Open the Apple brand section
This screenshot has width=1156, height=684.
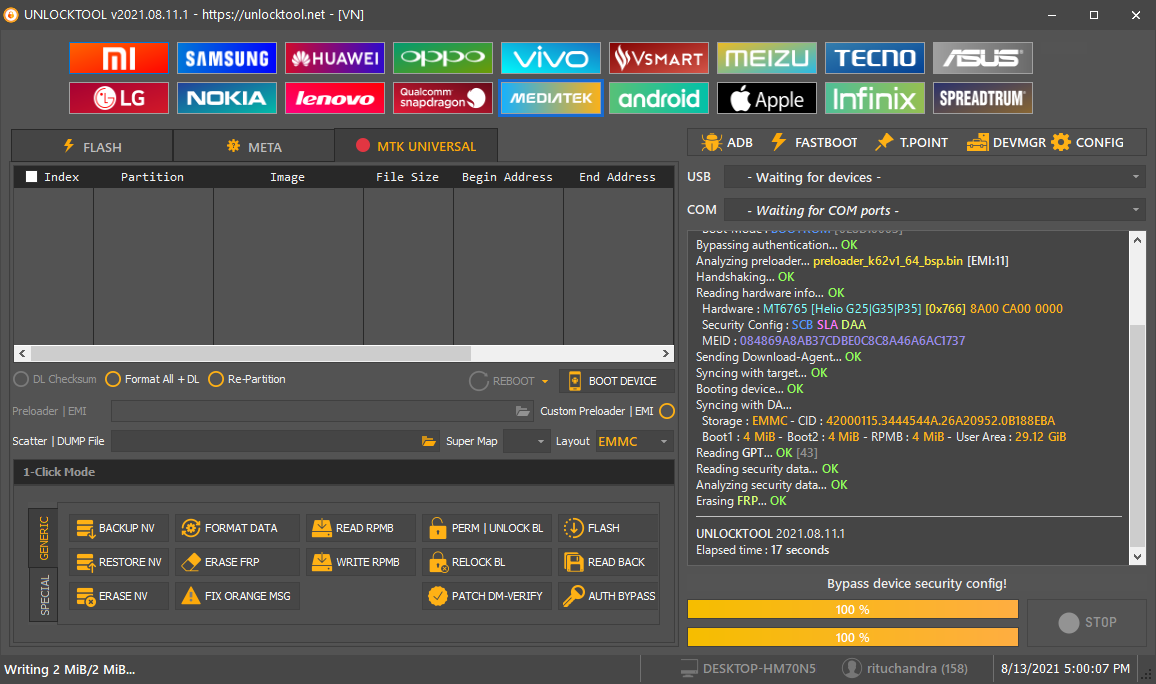(767, 98)
